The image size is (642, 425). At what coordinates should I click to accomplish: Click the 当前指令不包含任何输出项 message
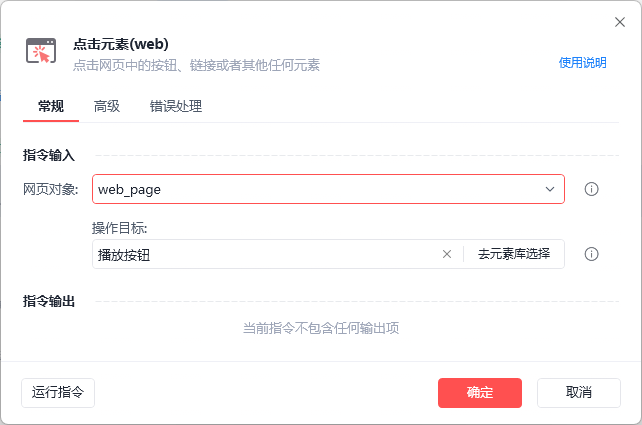(321, 328)
